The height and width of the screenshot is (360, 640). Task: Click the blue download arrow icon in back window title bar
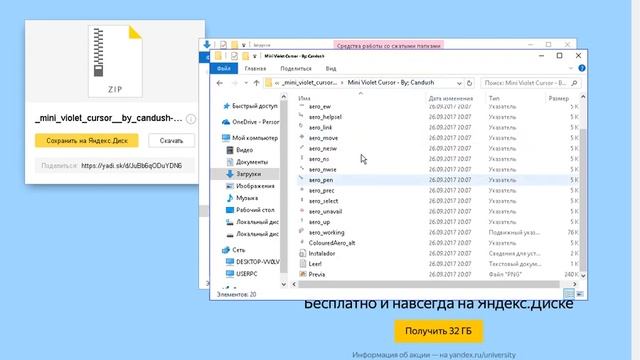207,44
